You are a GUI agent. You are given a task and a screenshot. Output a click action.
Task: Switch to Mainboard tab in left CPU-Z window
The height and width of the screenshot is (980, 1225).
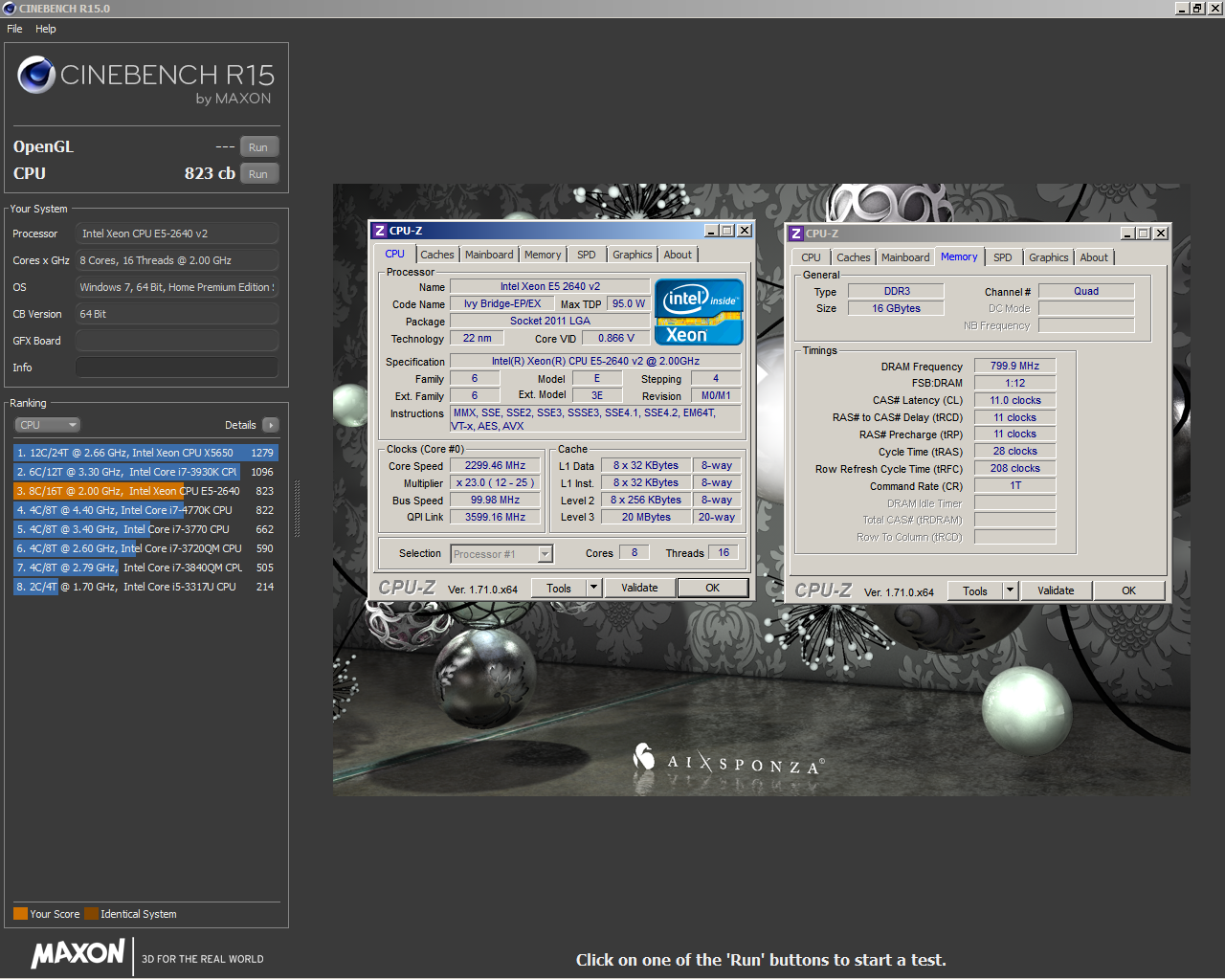coord(489,255)
